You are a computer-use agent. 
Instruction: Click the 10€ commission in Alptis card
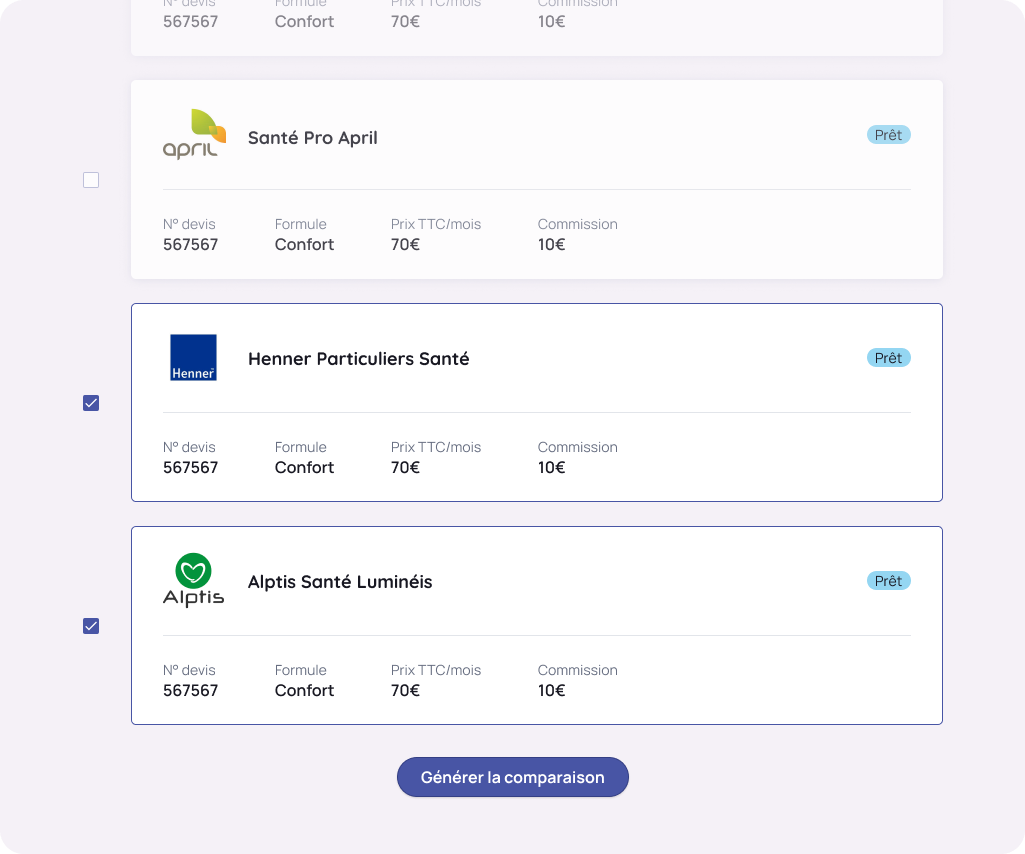pyautogui.click(x=551, y=691)
